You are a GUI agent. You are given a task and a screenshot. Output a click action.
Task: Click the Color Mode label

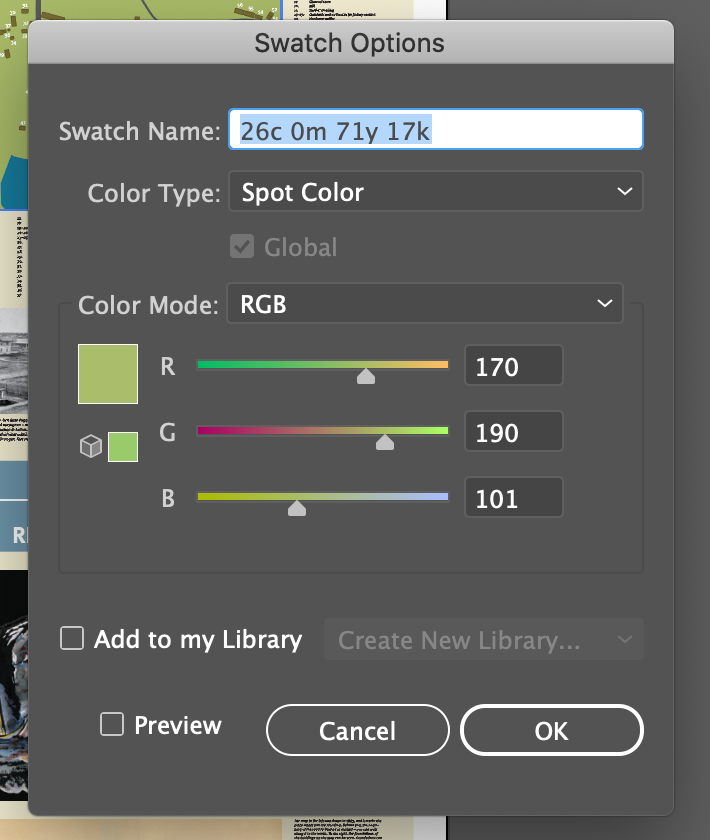(x=148, y=305)
